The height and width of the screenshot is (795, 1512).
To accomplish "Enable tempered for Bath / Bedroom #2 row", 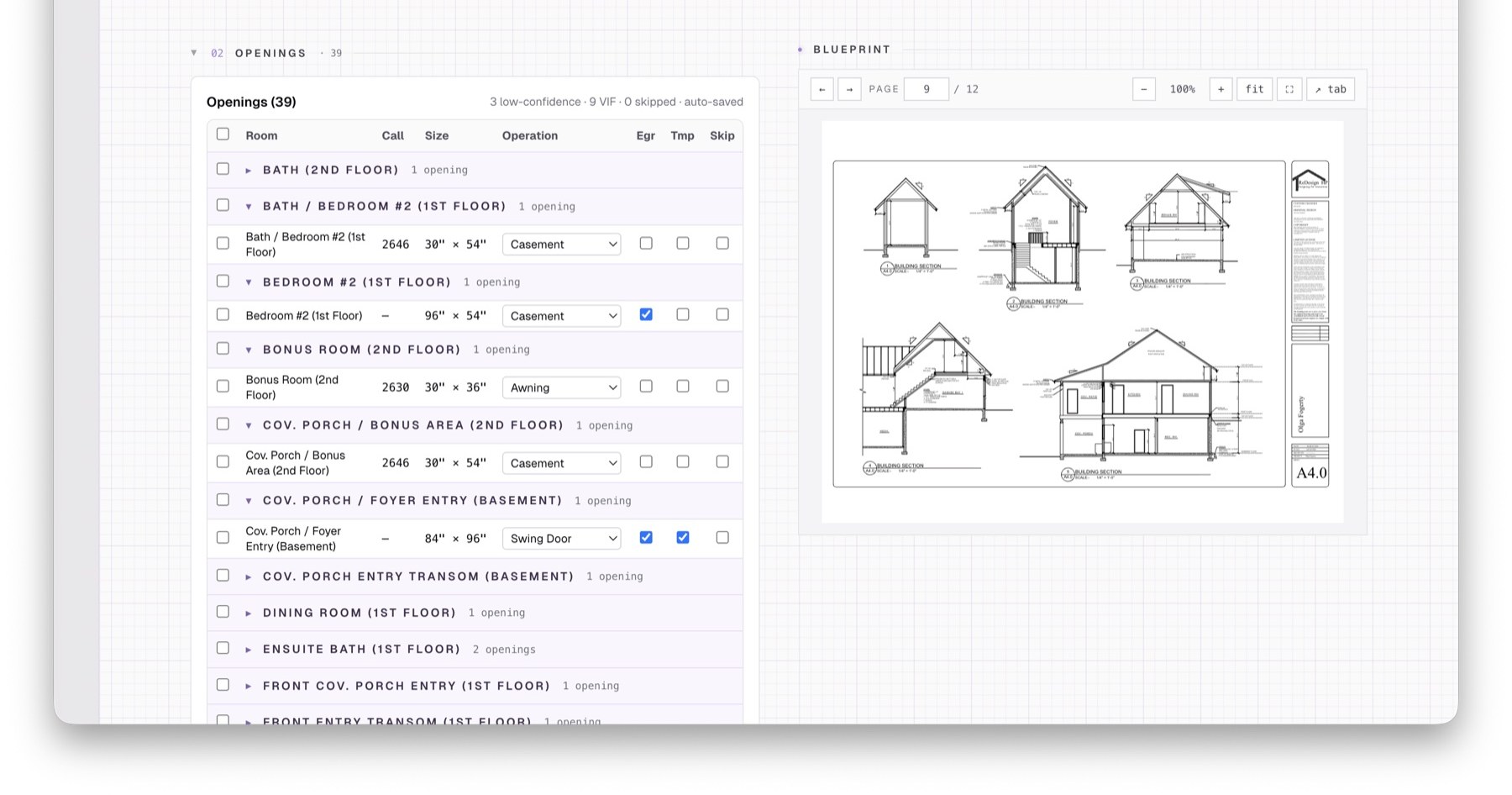I will (x=683, y=243).
